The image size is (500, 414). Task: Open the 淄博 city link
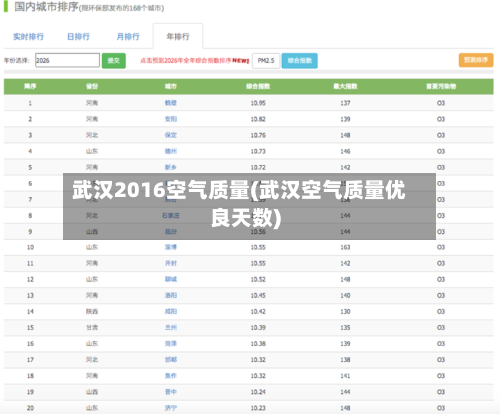[x=171, y=247]
